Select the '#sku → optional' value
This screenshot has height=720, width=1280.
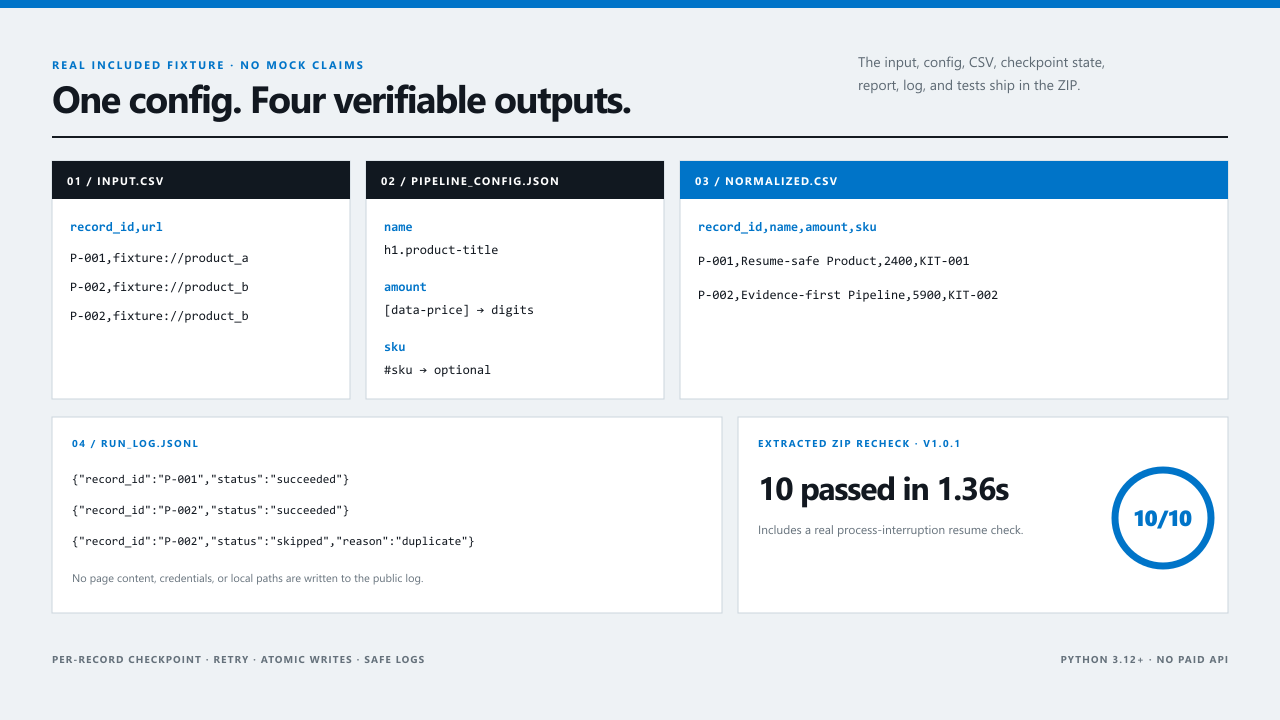437,370
